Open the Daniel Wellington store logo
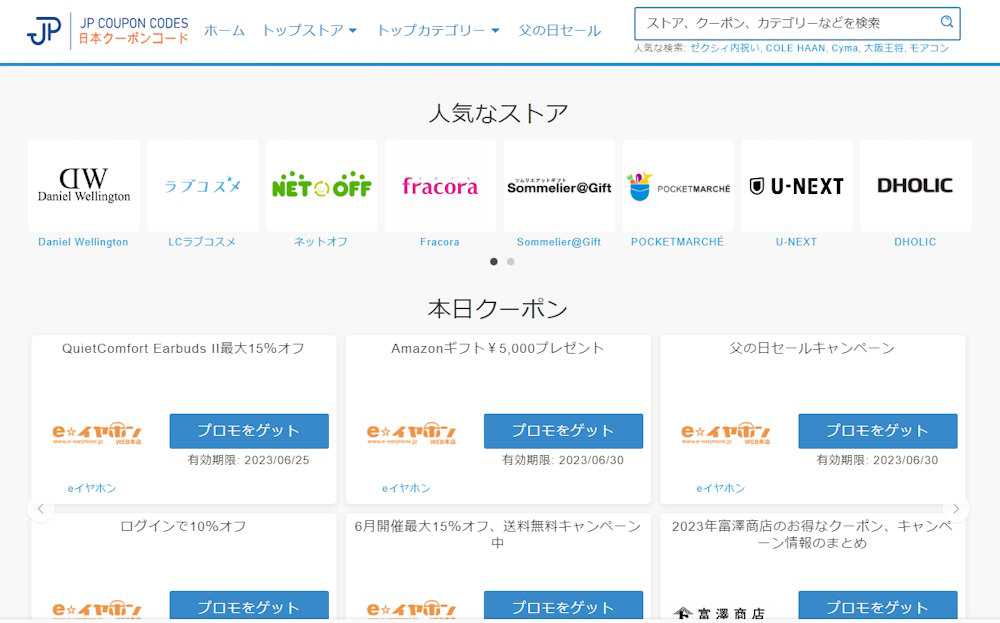Screen dimensions: 1000x623 click(x=84, y=186)
